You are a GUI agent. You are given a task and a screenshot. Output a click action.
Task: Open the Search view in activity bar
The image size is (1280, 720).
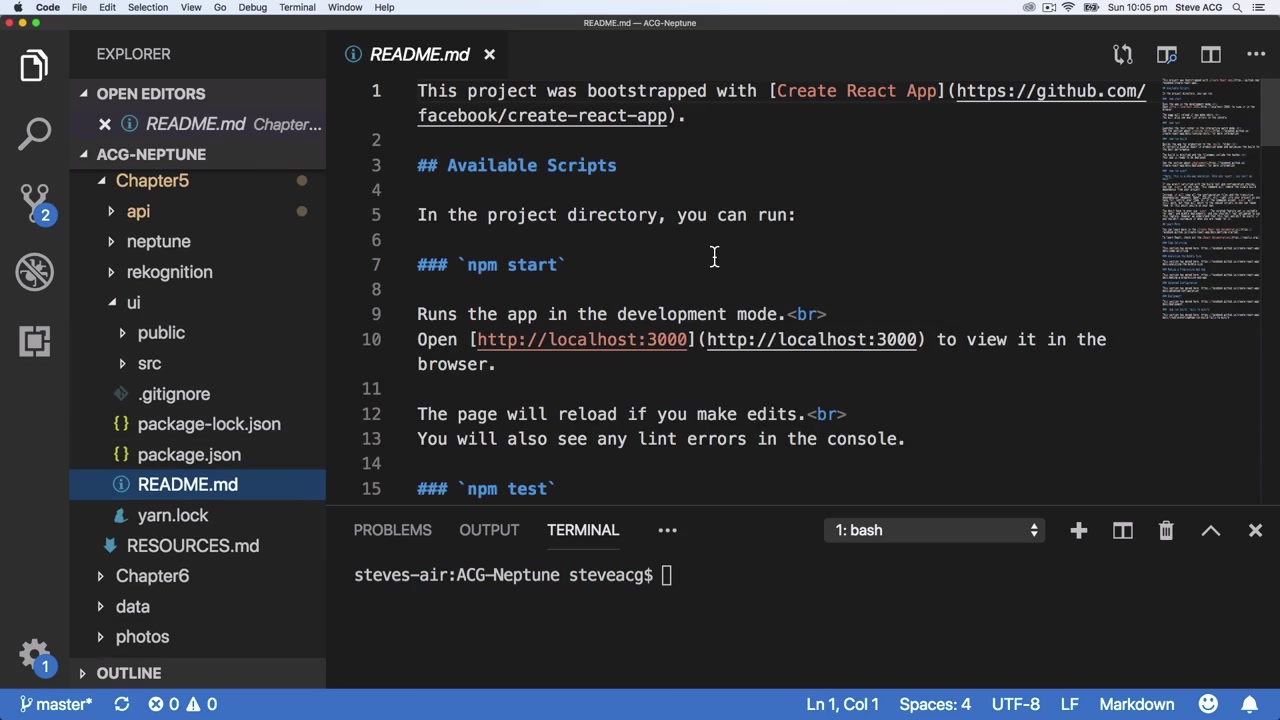point(34,134)
